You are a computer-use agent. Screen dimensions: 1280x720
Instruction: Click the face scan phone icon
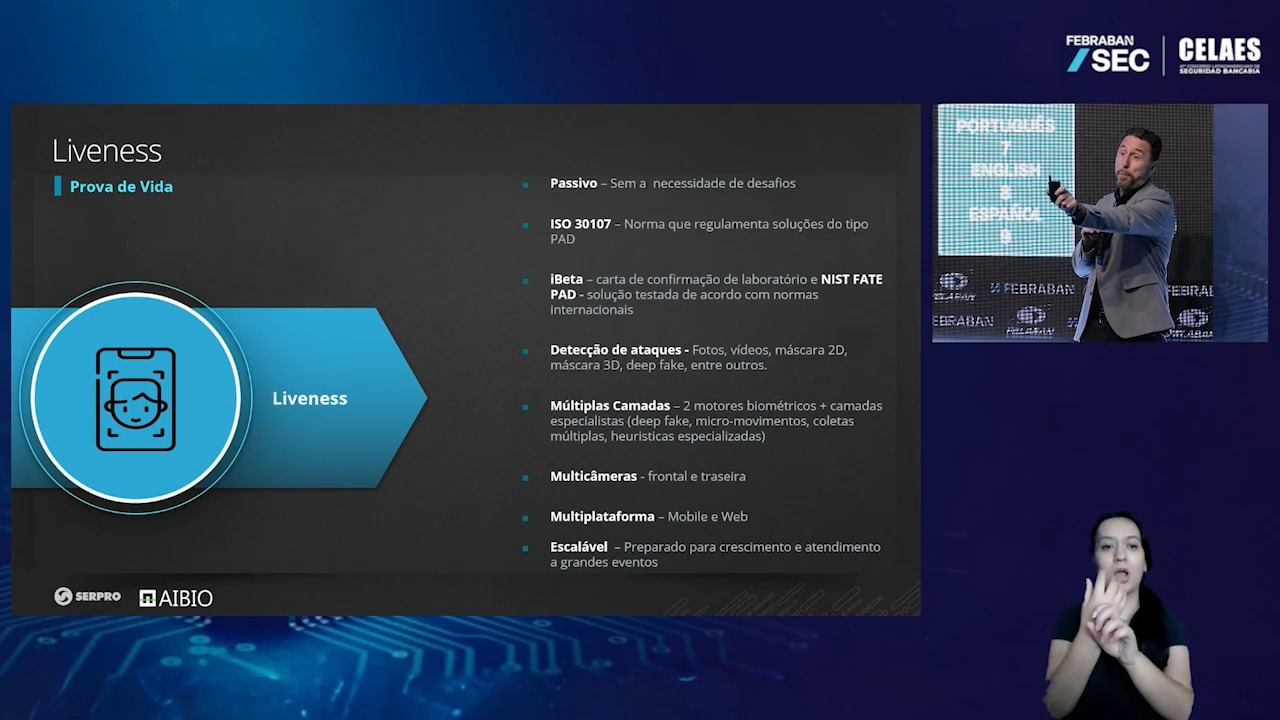(x=135, y=399)
